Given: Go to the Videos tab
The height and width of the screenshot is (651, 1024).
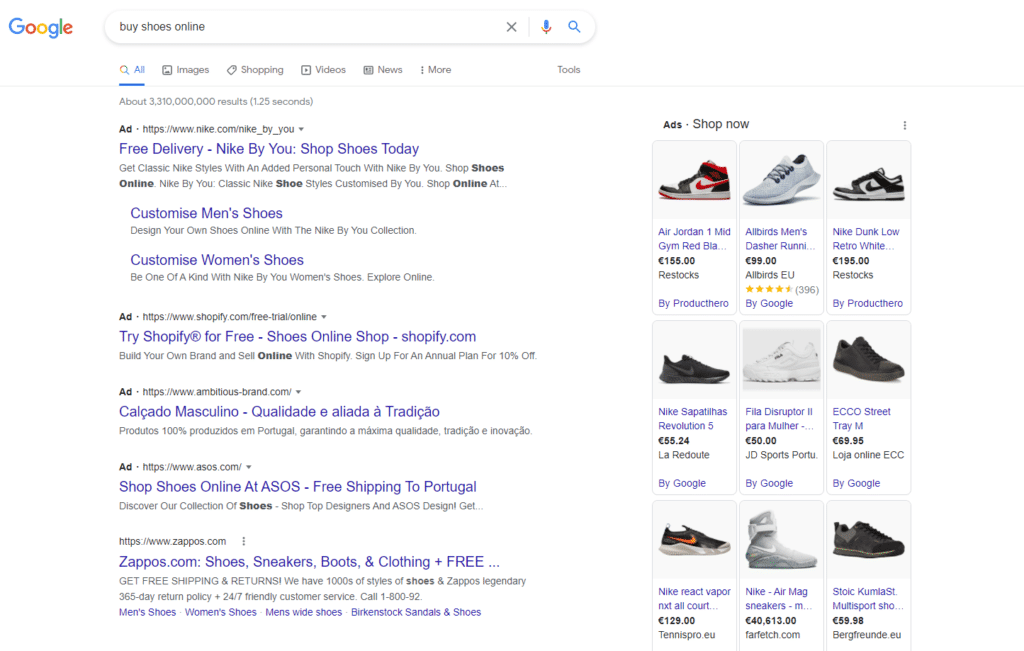Looking at the screenshot, I should pyautogui.click(x=323, y=70).
